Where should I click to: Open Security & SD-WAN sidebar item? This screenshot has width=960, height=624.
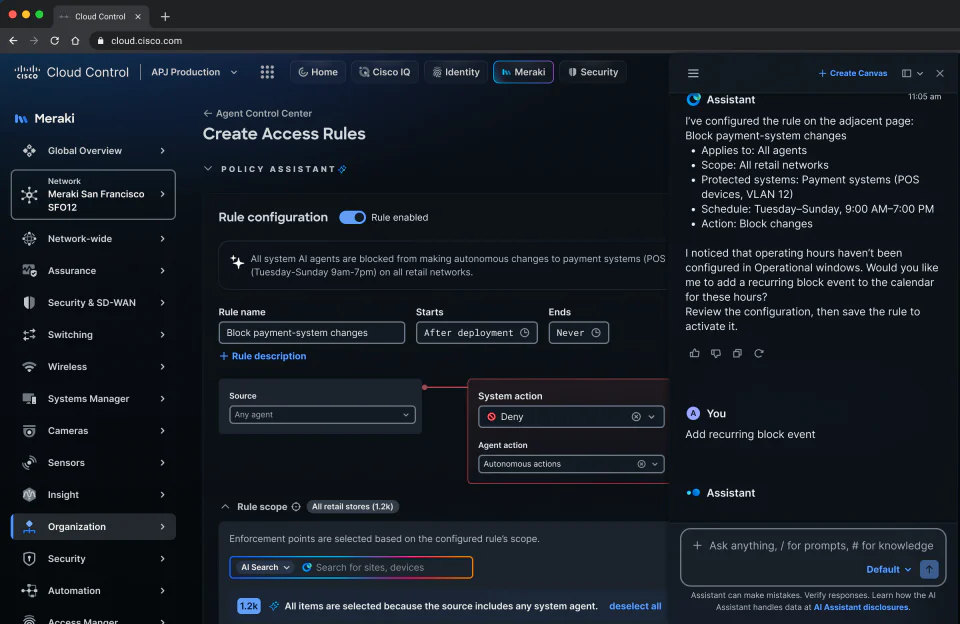[x=93, y=303]
